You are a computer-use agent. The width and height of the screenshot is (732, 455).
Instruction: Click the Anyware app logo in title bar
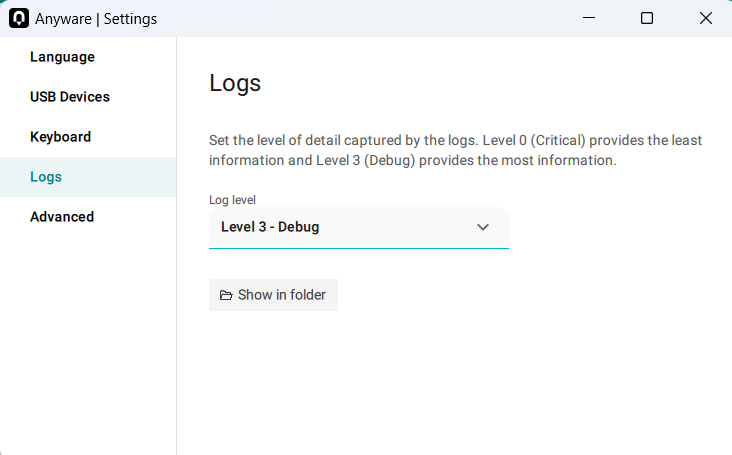(19, 18)
